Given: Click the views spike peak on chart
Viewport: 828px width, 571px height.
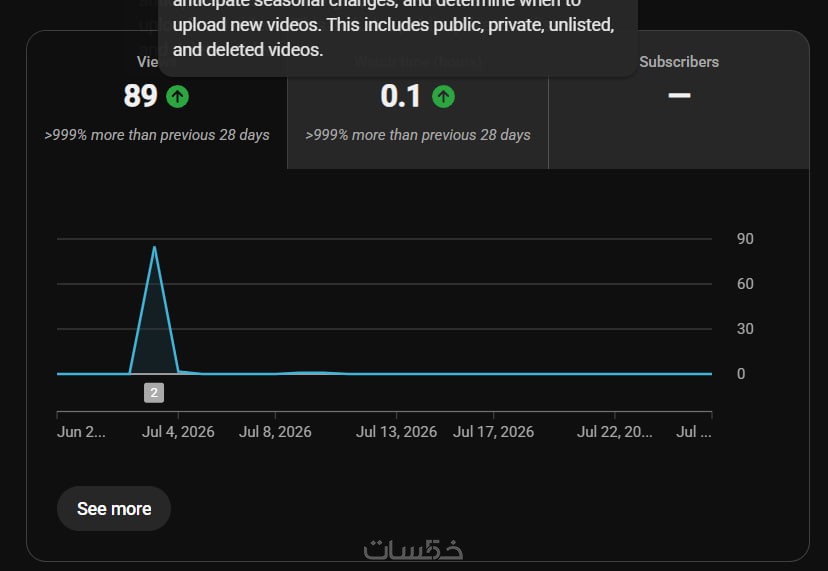Looking at the screenshot, I should (x=154, y=247).
